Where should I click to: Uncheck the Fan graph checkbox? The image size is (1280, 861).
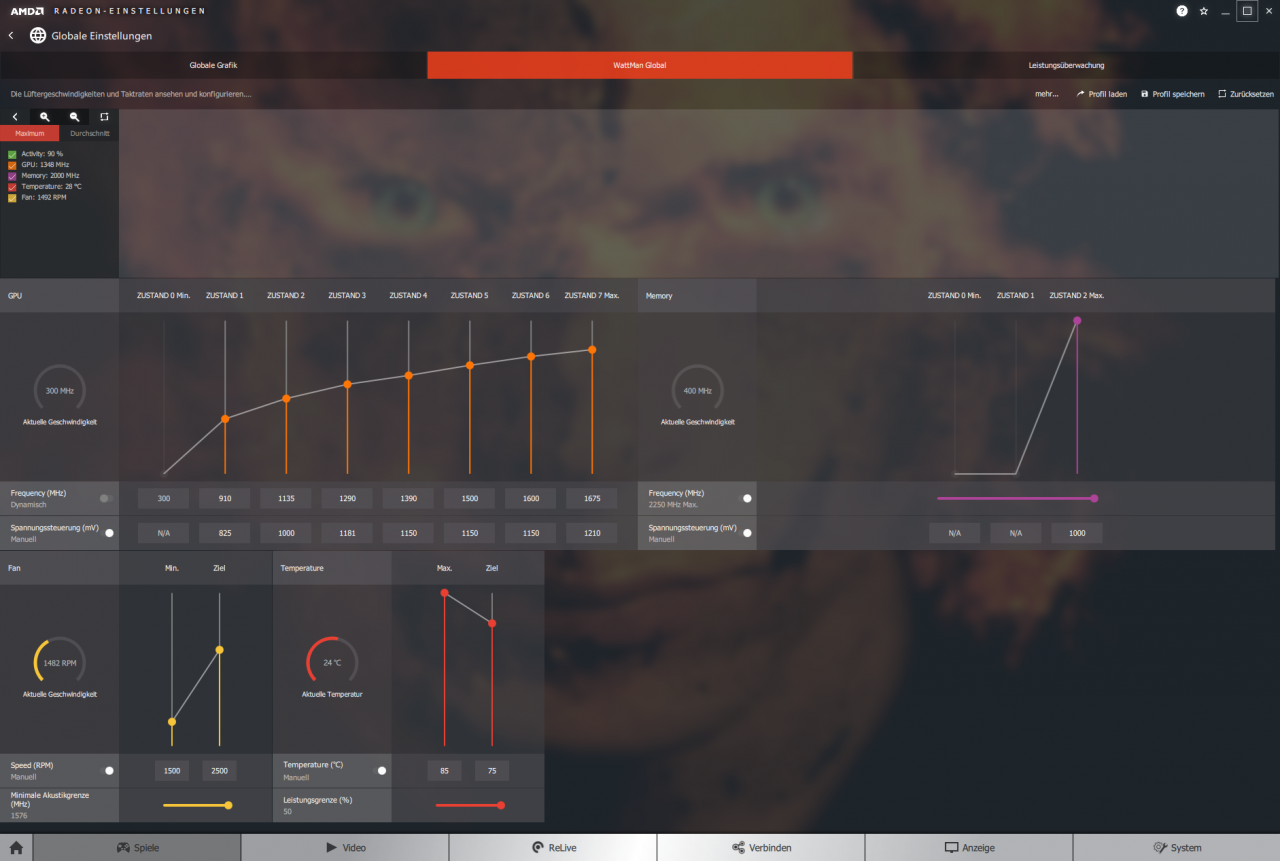12,198
